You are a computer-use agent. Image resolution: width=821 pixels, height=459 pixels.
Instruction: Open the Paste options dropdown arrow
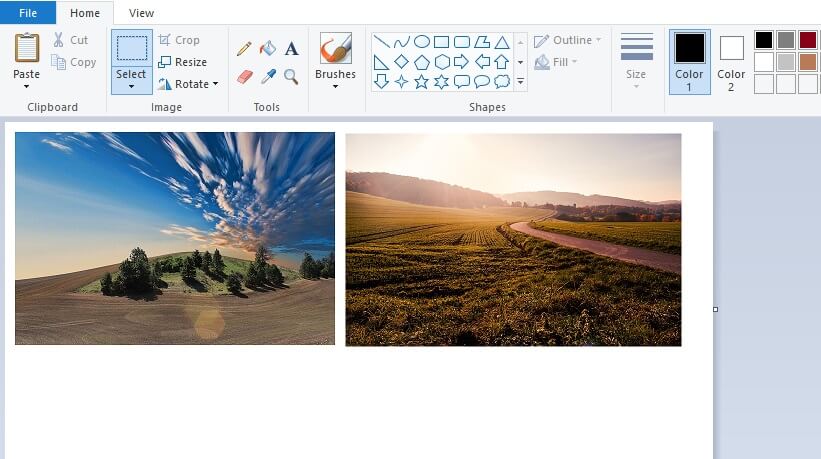click(x=26, y=86)
